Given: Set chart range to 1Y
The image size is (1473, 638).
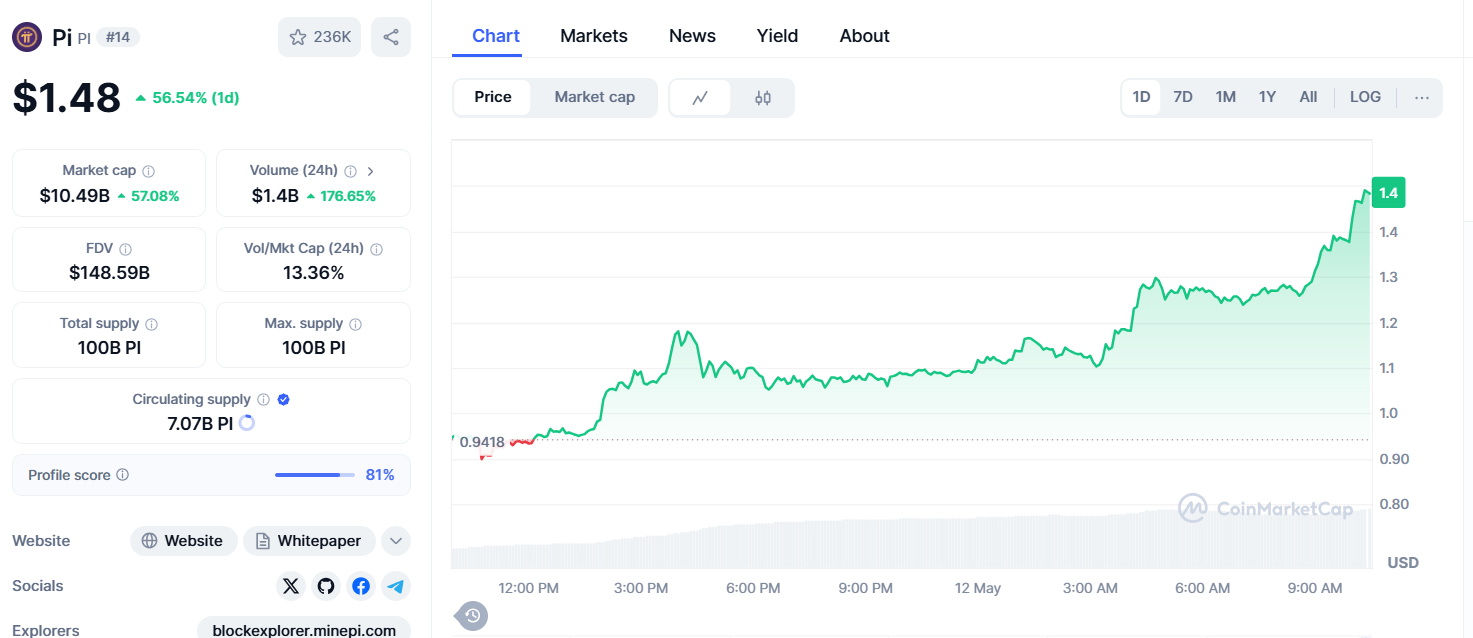Looking at the screenshot, I should coord(1268,97).
